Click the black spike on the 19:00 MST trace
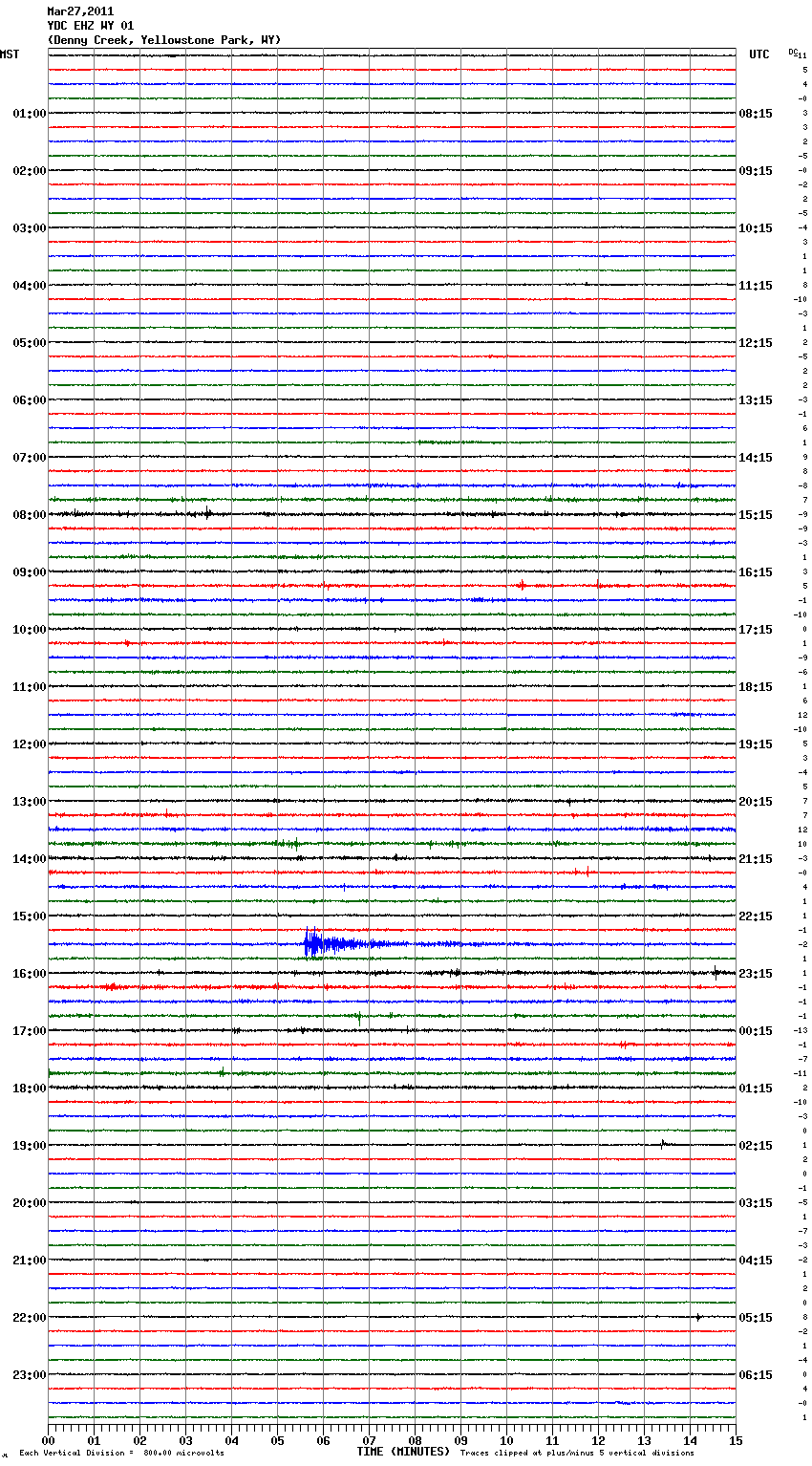 tap(663, 1143)
